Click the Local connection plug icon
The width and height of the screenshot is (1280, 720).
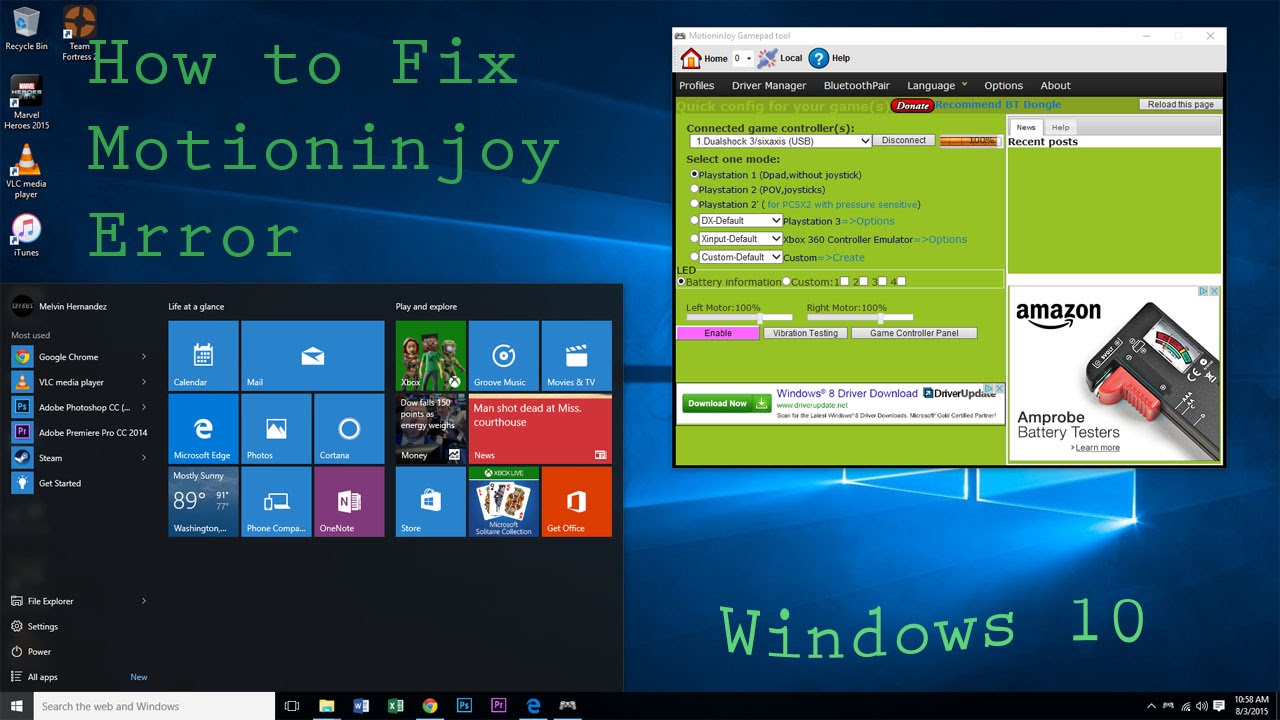click(767, 58)
